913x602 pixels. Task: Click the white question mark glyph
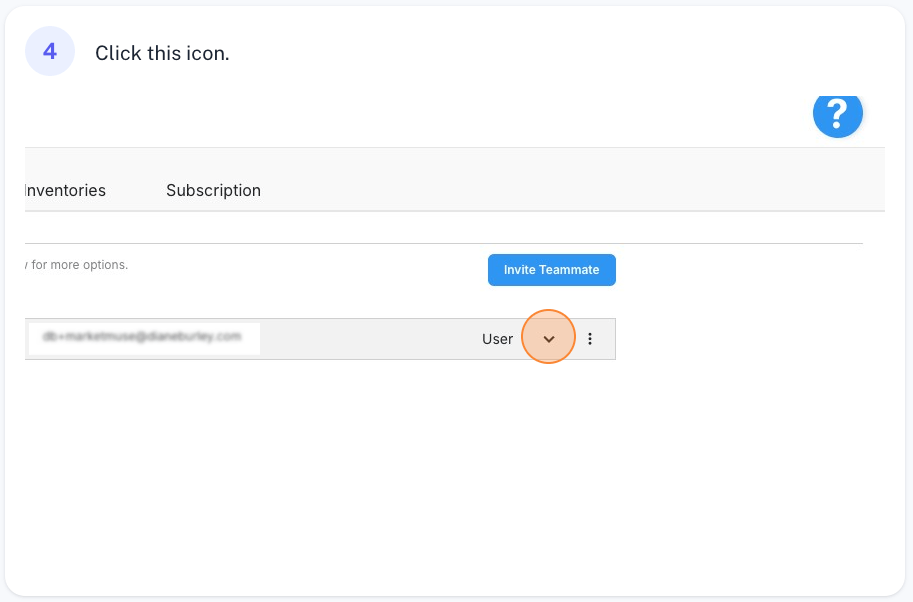pyautogui.click(x=837, y=114)
